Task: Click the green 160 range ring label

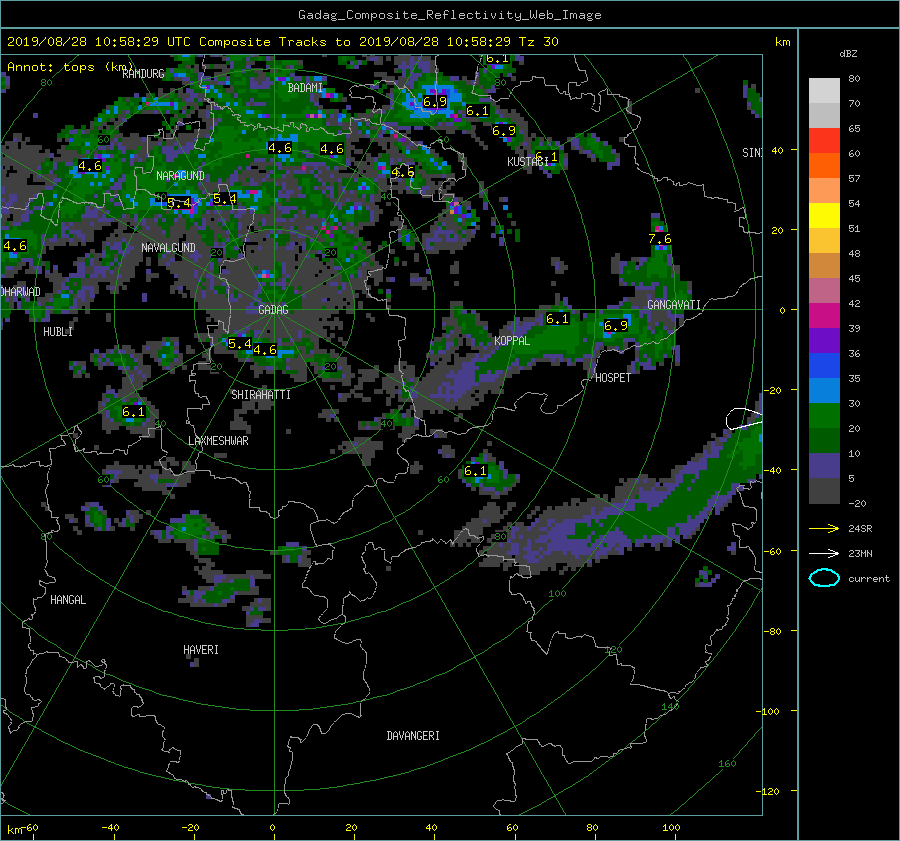Action: [727, 764]
